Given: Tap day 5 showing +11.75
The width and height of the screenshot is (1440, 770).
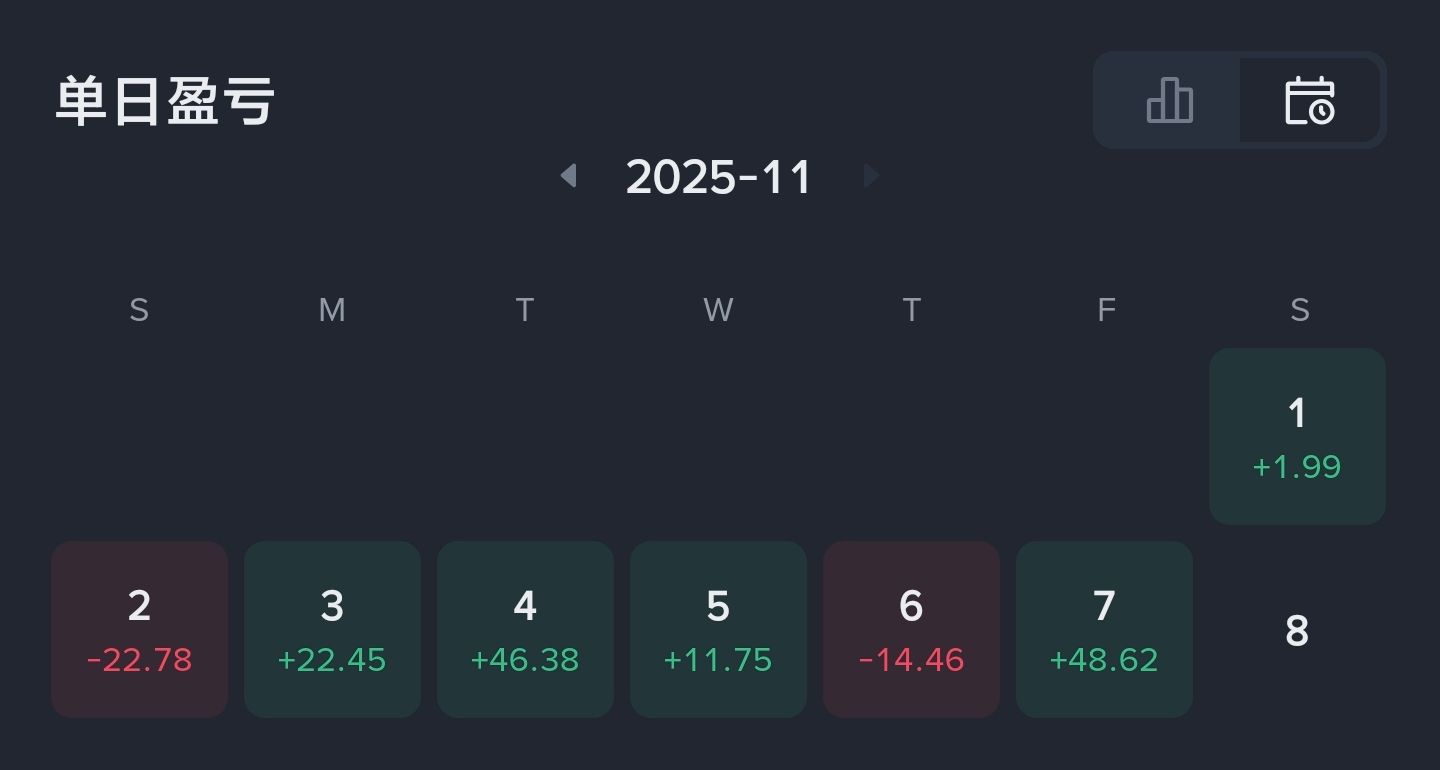Looking at the screenshot, I should pyautogui.click(x=718, y=629).
